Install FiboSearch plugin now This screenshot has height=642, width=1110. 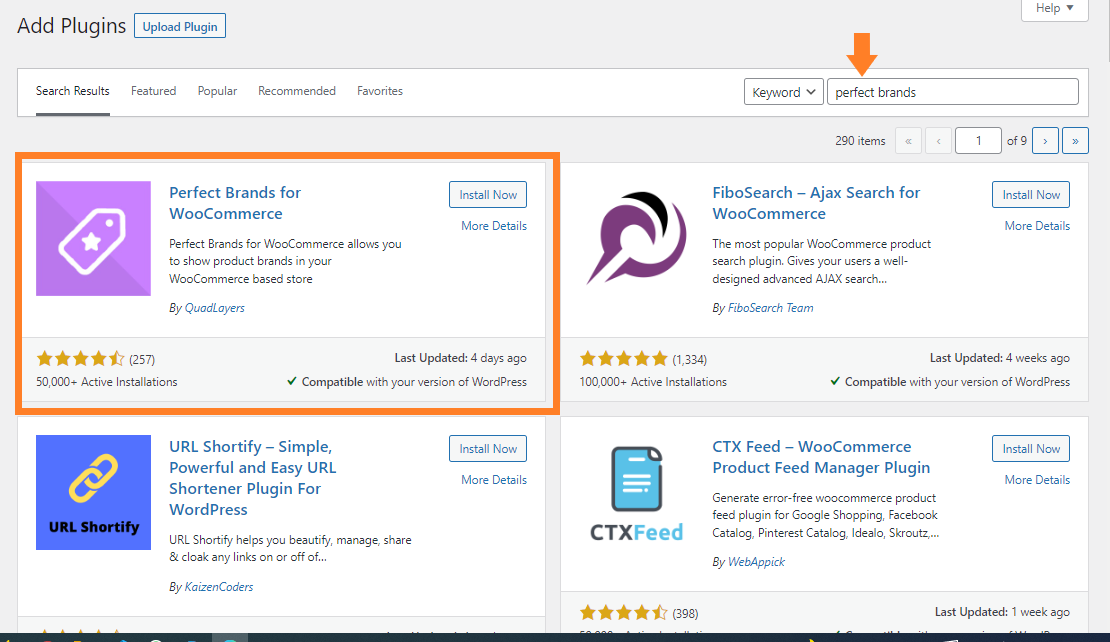(1031, 195)
